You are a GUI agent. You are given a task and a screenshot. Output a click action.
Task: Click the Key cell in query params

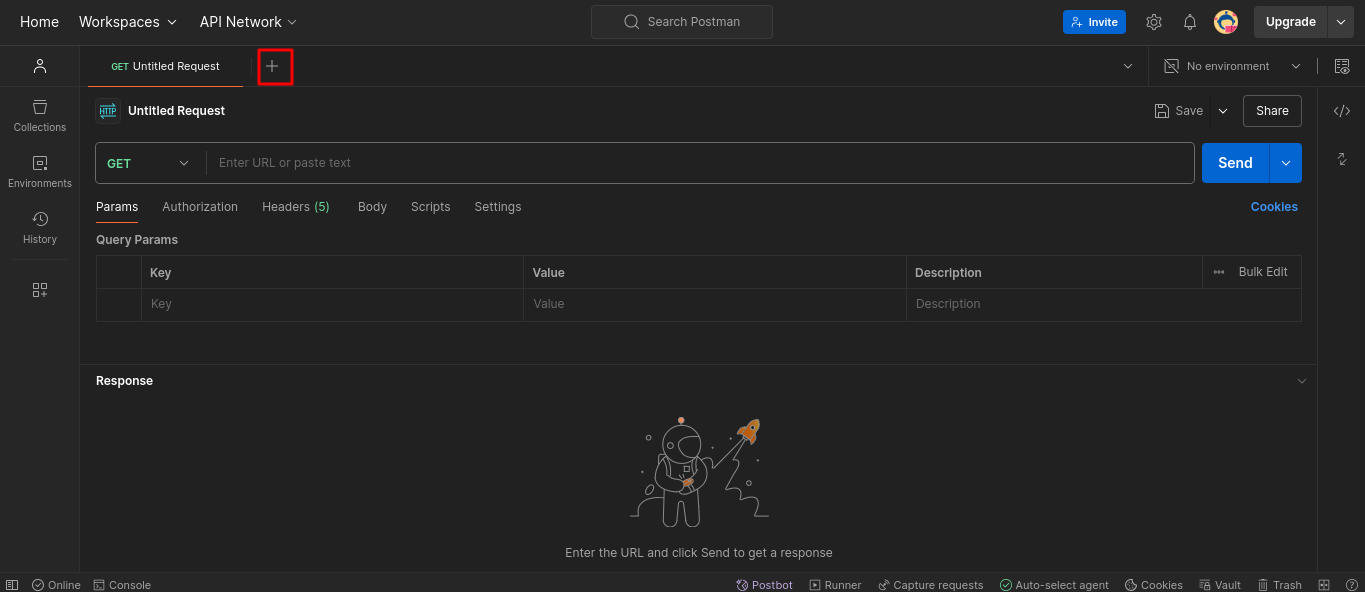332,304
